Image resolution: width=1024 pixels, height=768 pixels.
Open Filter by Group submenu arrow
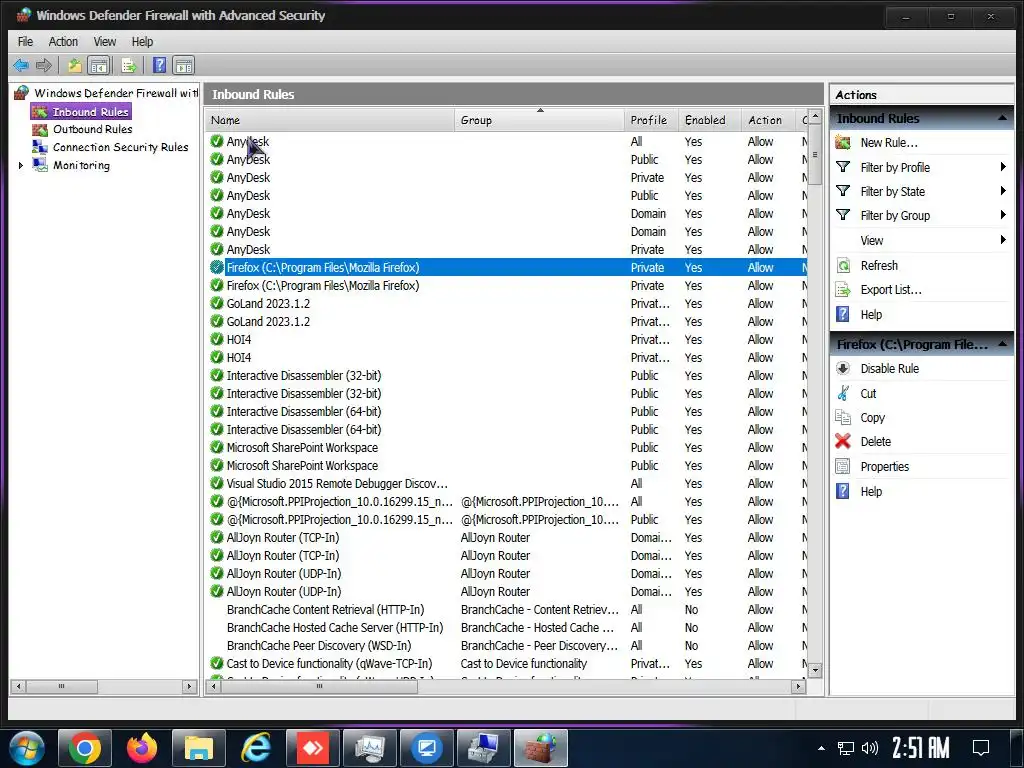[1002, 216]
